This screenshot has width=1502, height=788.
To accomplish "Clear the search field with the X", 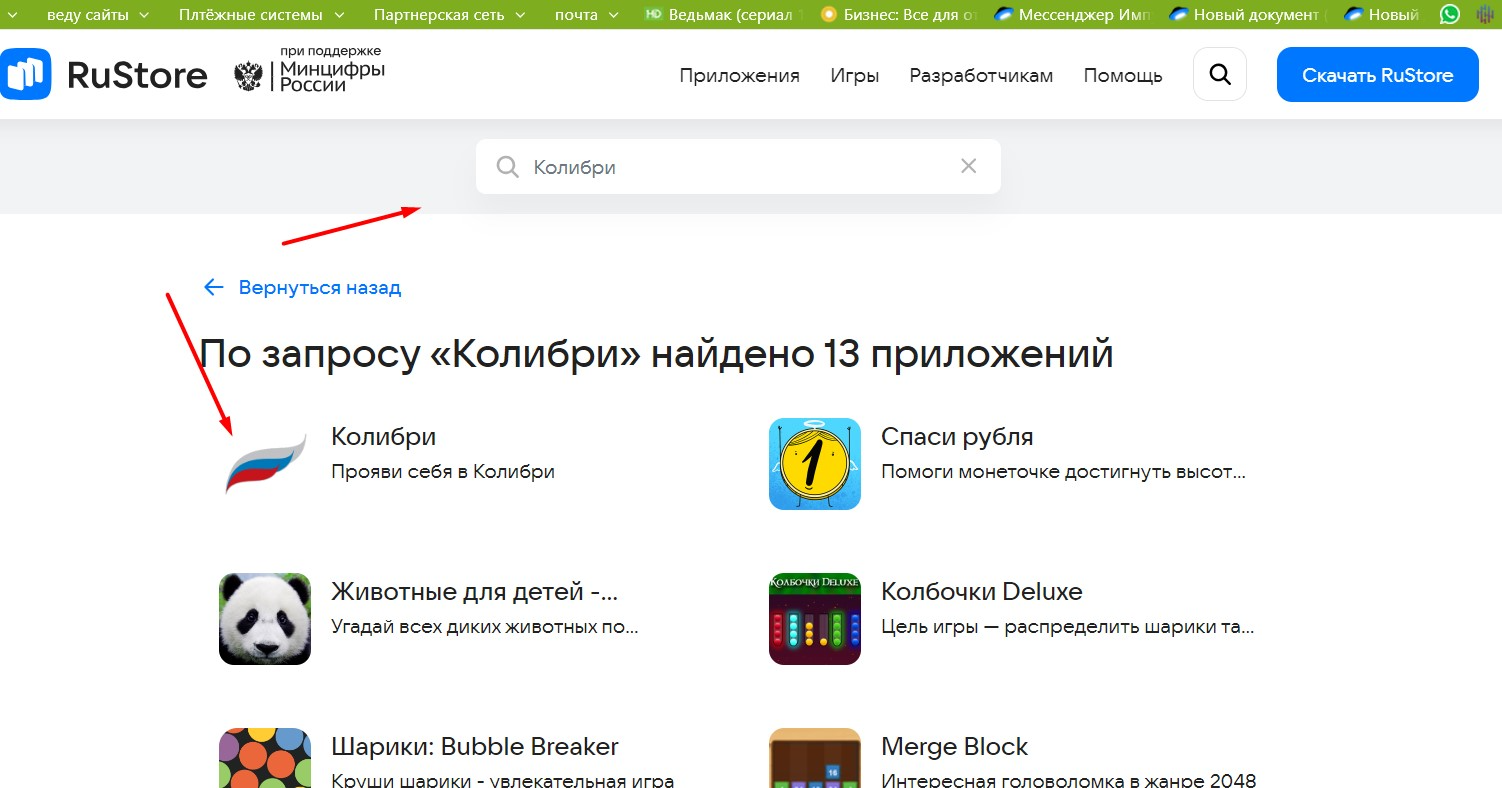I will [x=968, y=166].
